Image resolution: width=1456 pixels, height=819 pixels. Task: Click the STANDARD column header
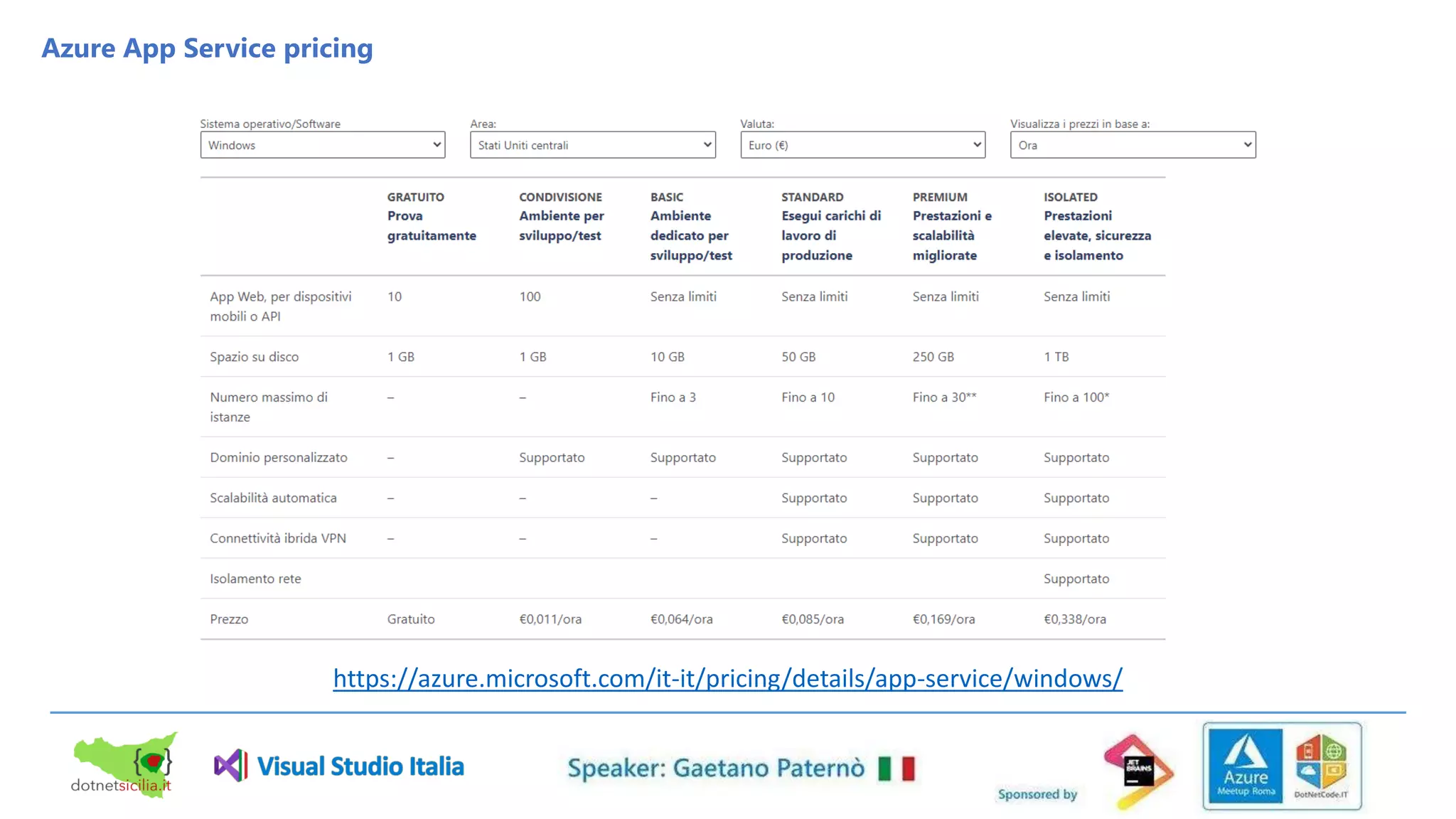pyautogui.click(x=813, y=197)
